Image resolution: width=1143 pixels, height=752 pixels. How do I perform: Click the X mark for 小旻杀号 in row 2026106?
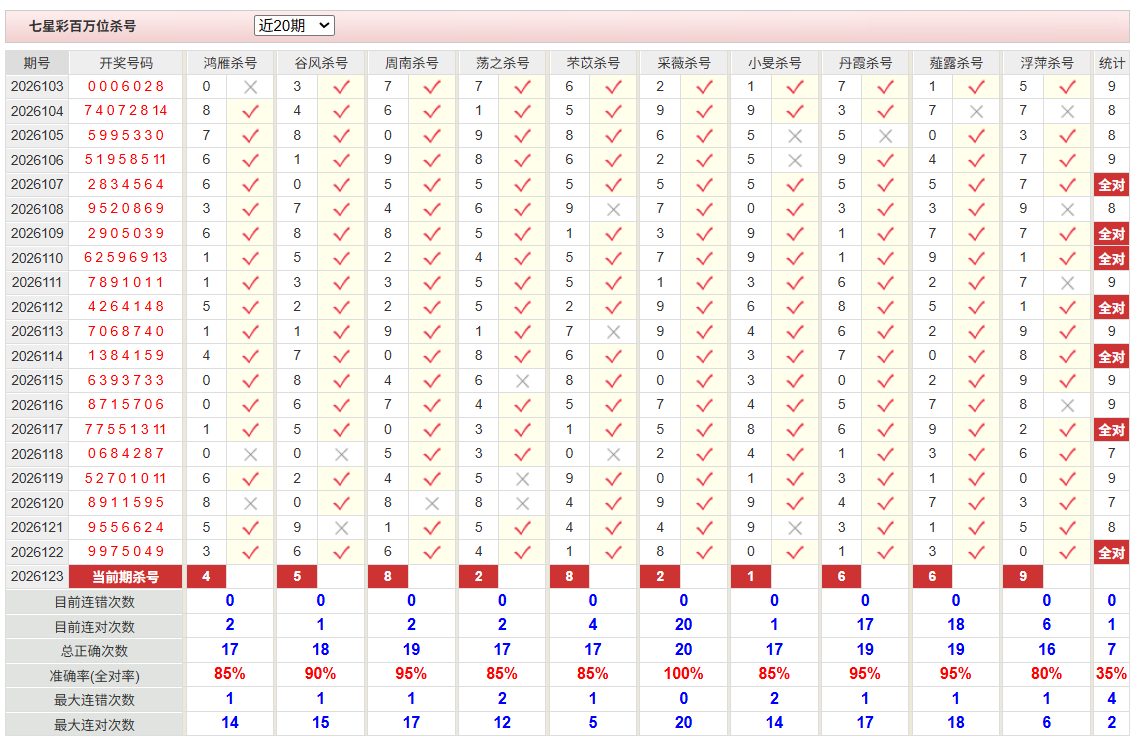pos(795,160)
